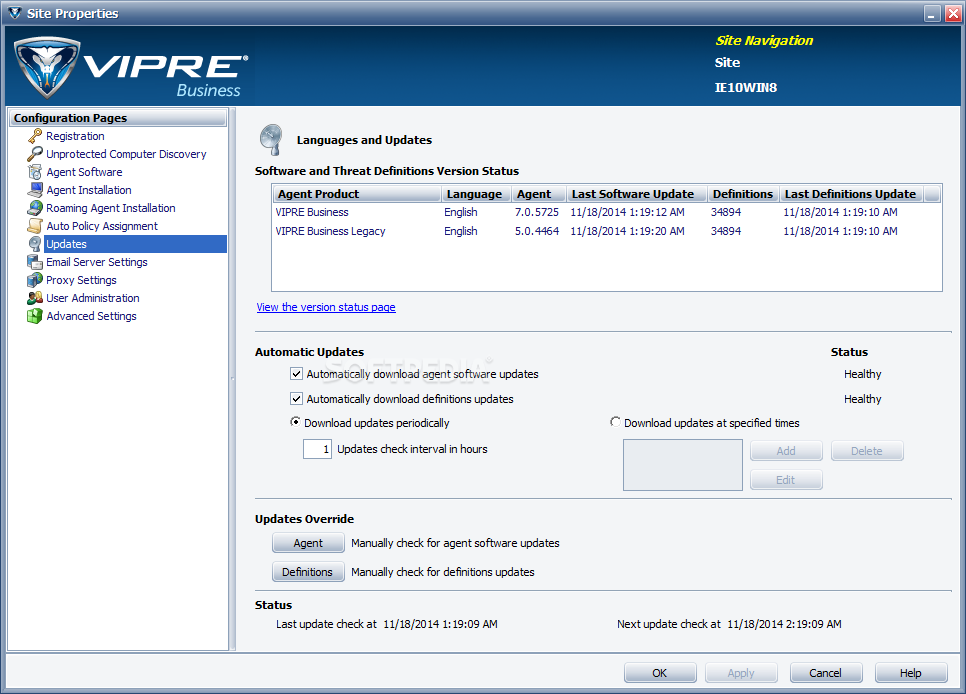Viewport: 966px width, 694px height.
Task: Click the Email Server Settings icon
Action: 35,261
